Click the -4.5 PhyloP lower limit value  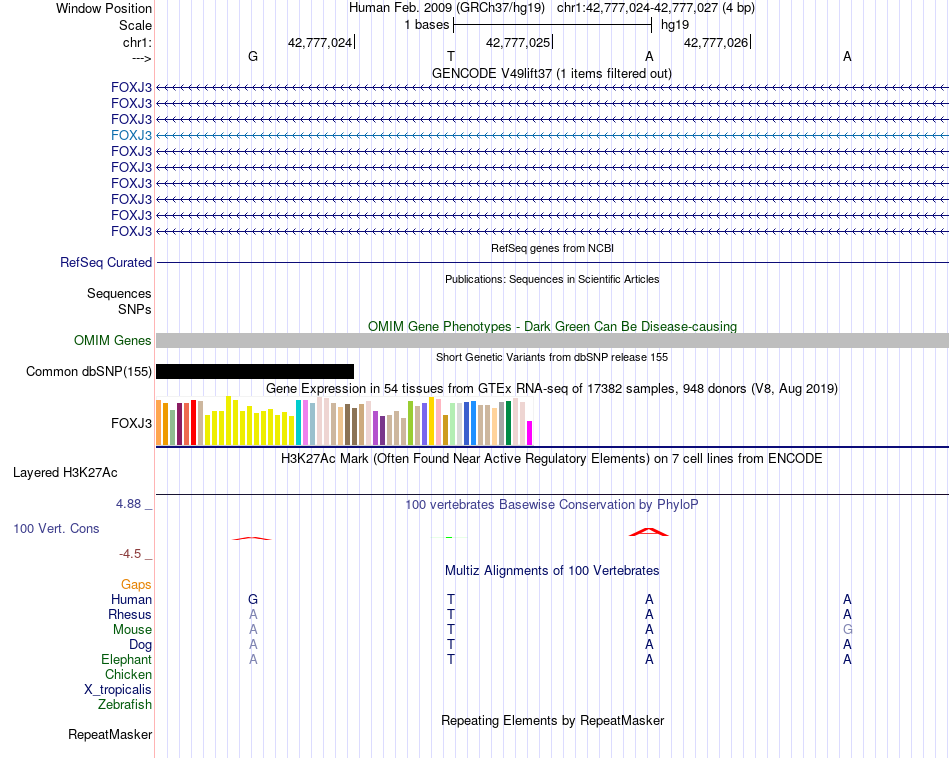(x=130, y=553)
